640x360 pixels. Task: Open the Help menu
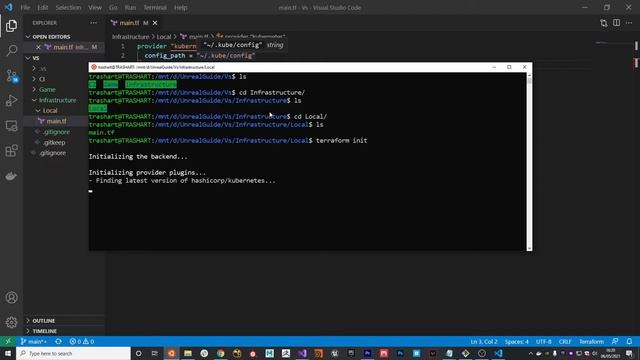point(180,7)
